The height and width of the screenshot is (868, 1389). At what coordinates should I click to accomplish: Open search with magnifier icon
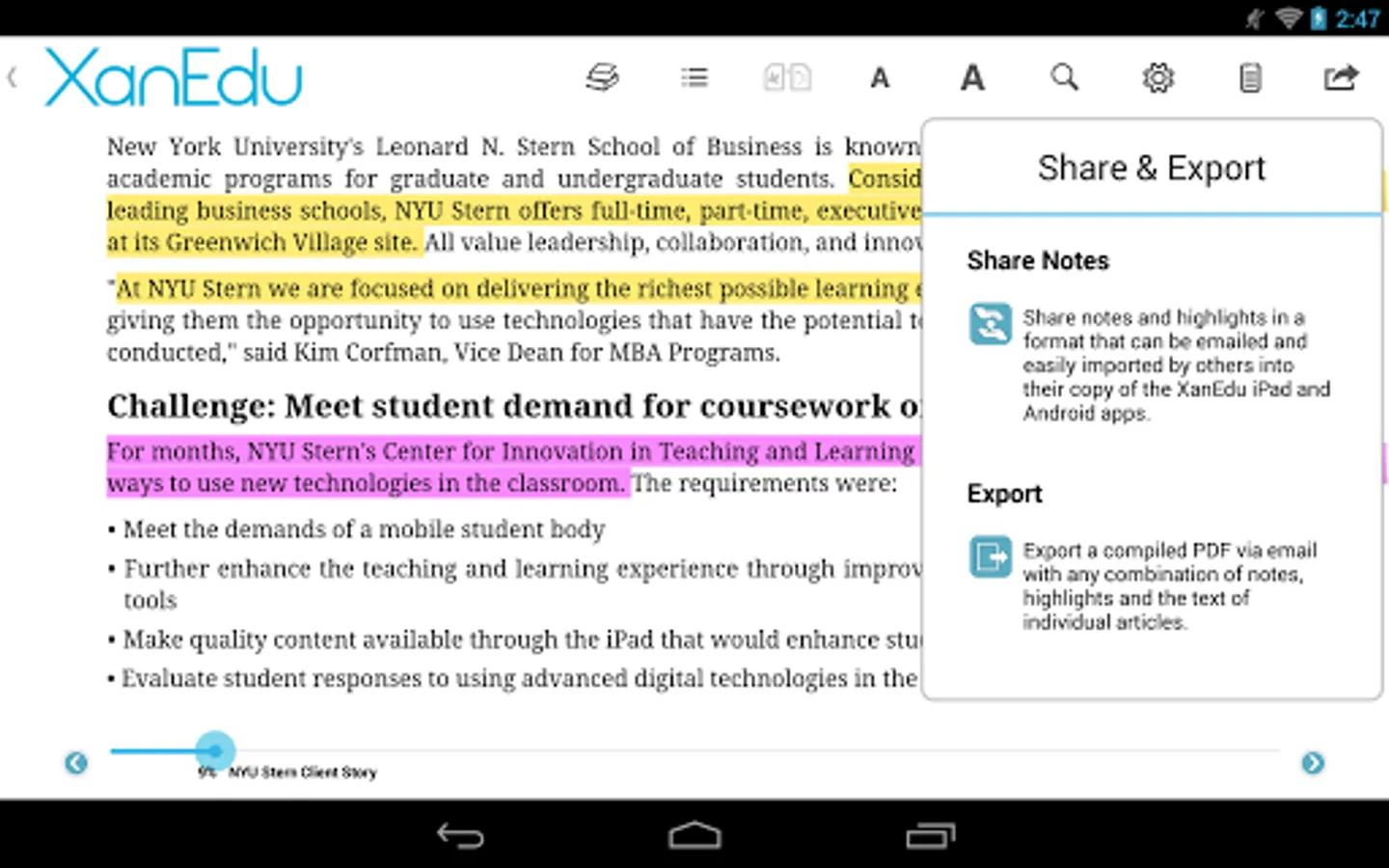[x=1065, y=77]
